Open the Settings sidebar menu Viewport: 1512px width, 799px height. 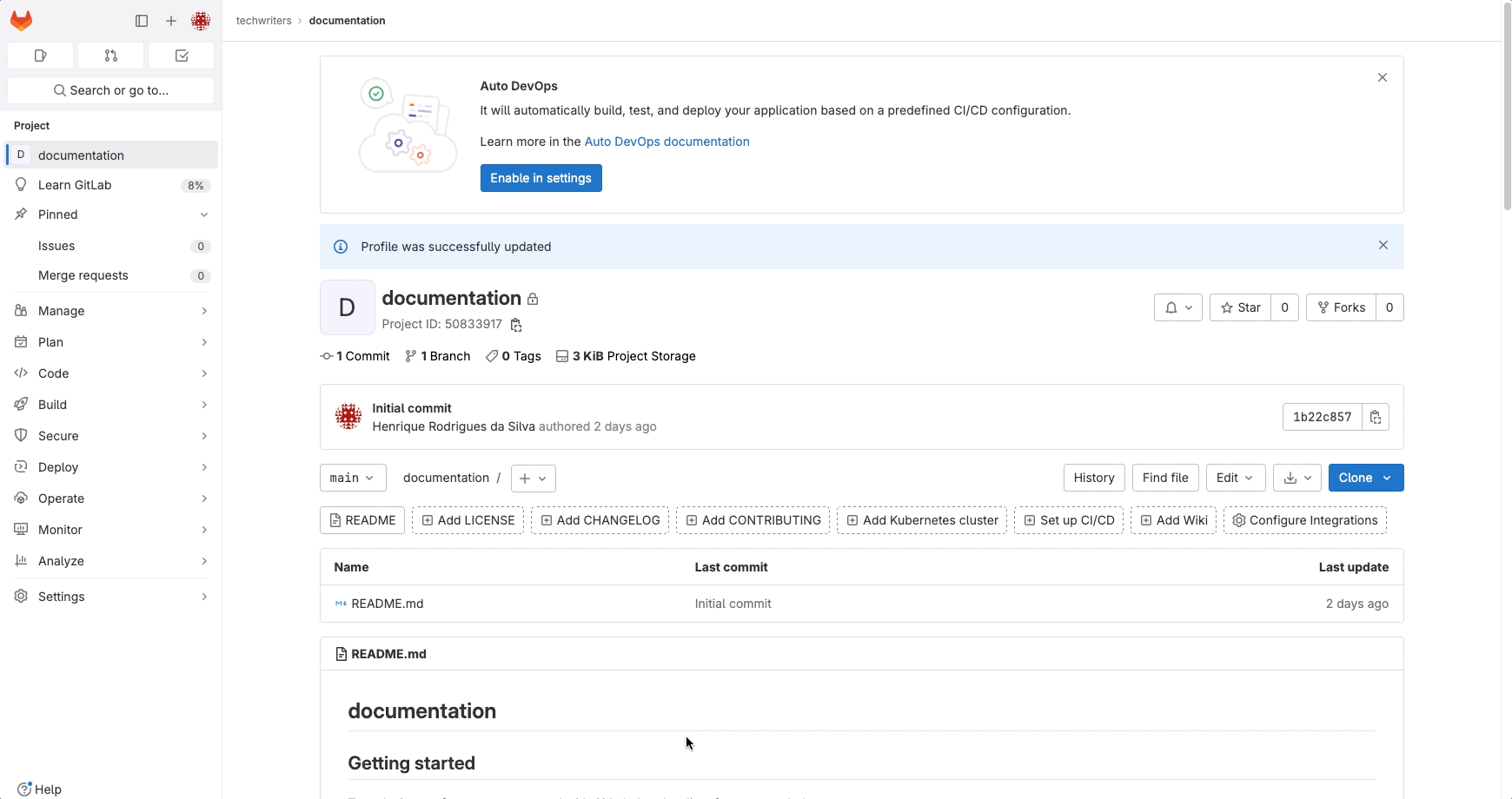pyautogui.click(x=110, y=596)
